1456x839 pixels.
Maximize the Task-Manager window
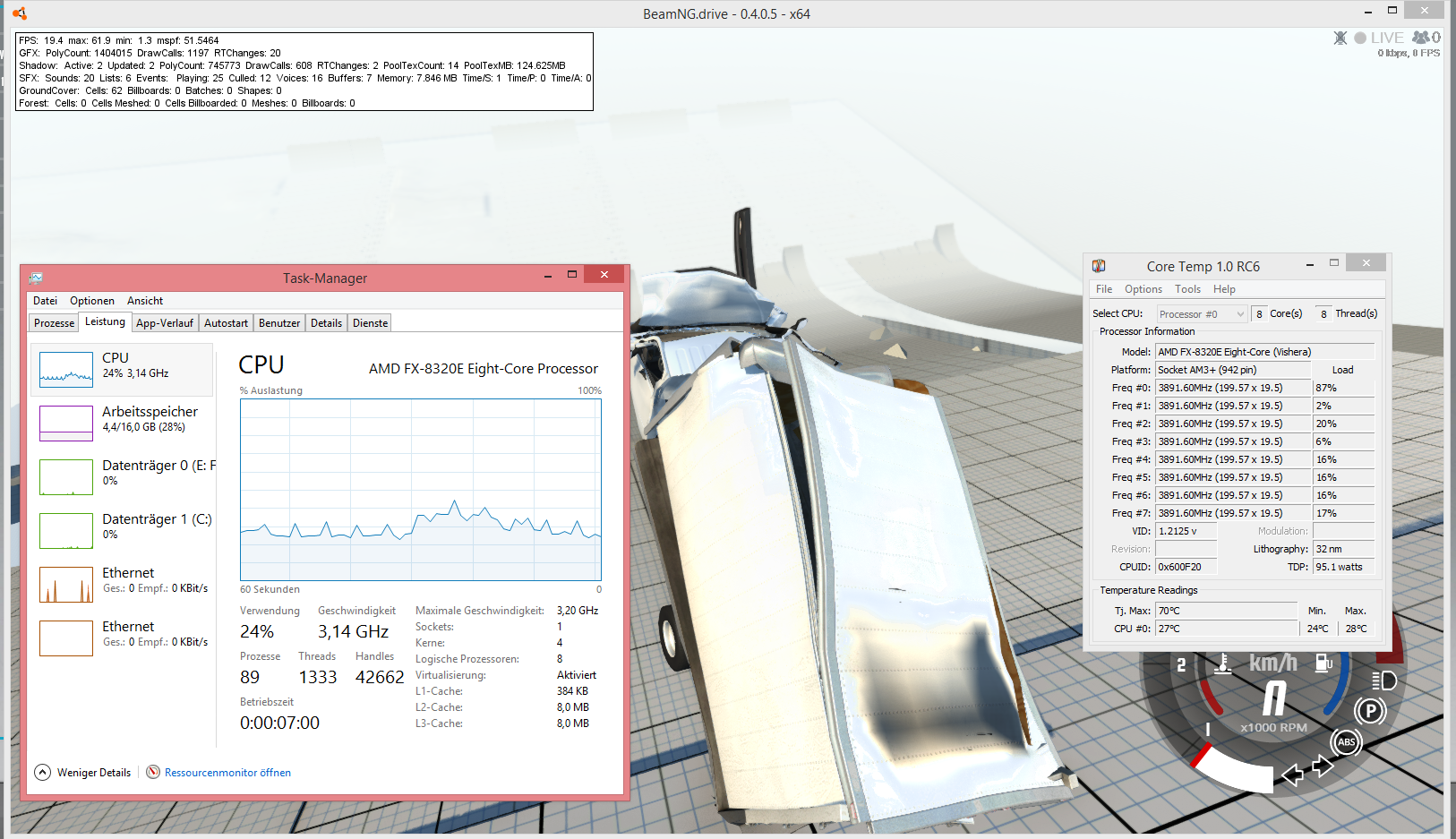572,275
